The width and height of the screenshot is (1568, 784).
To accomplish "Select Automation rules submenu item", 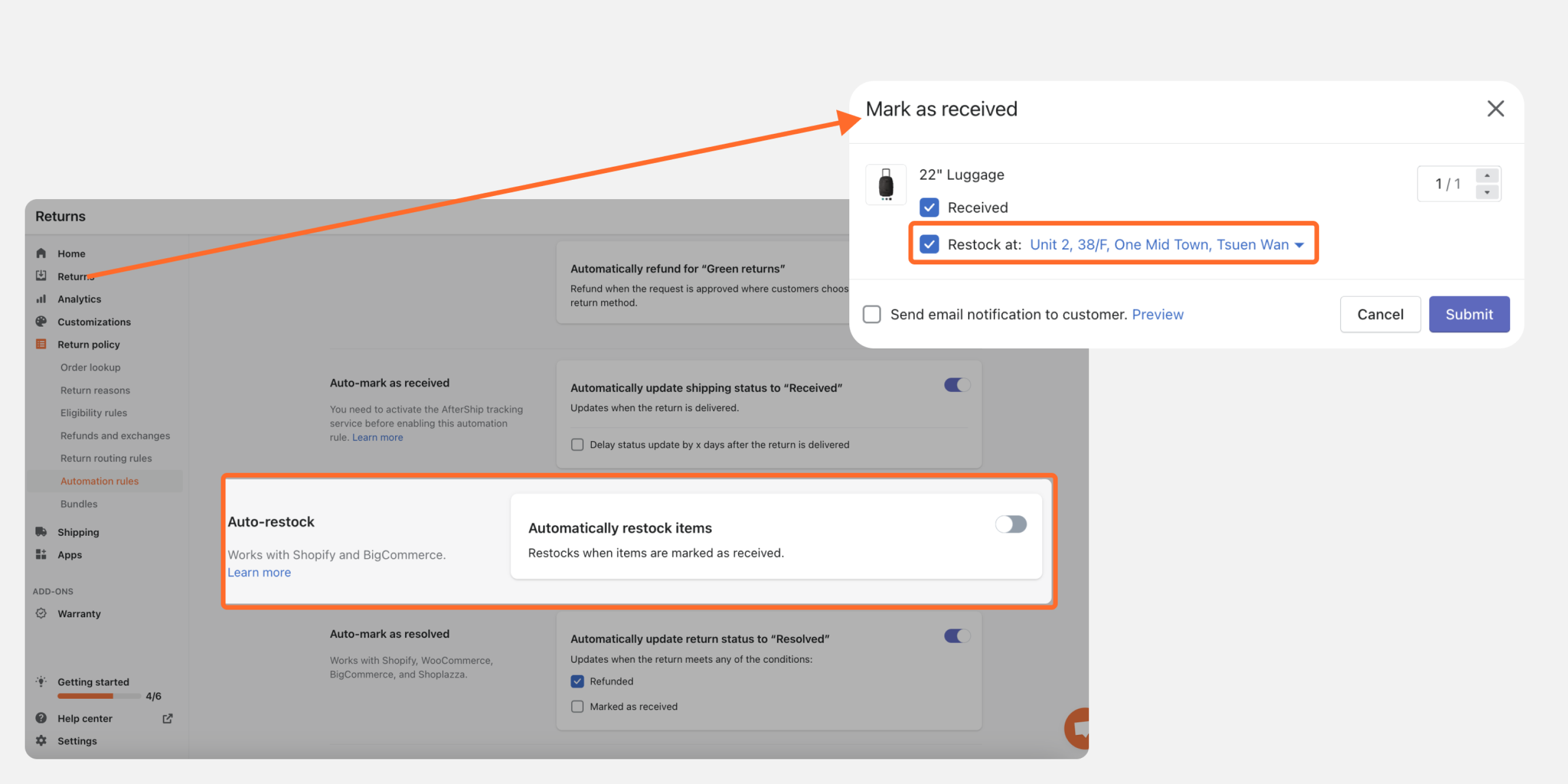I will click(x=99, y=481).
